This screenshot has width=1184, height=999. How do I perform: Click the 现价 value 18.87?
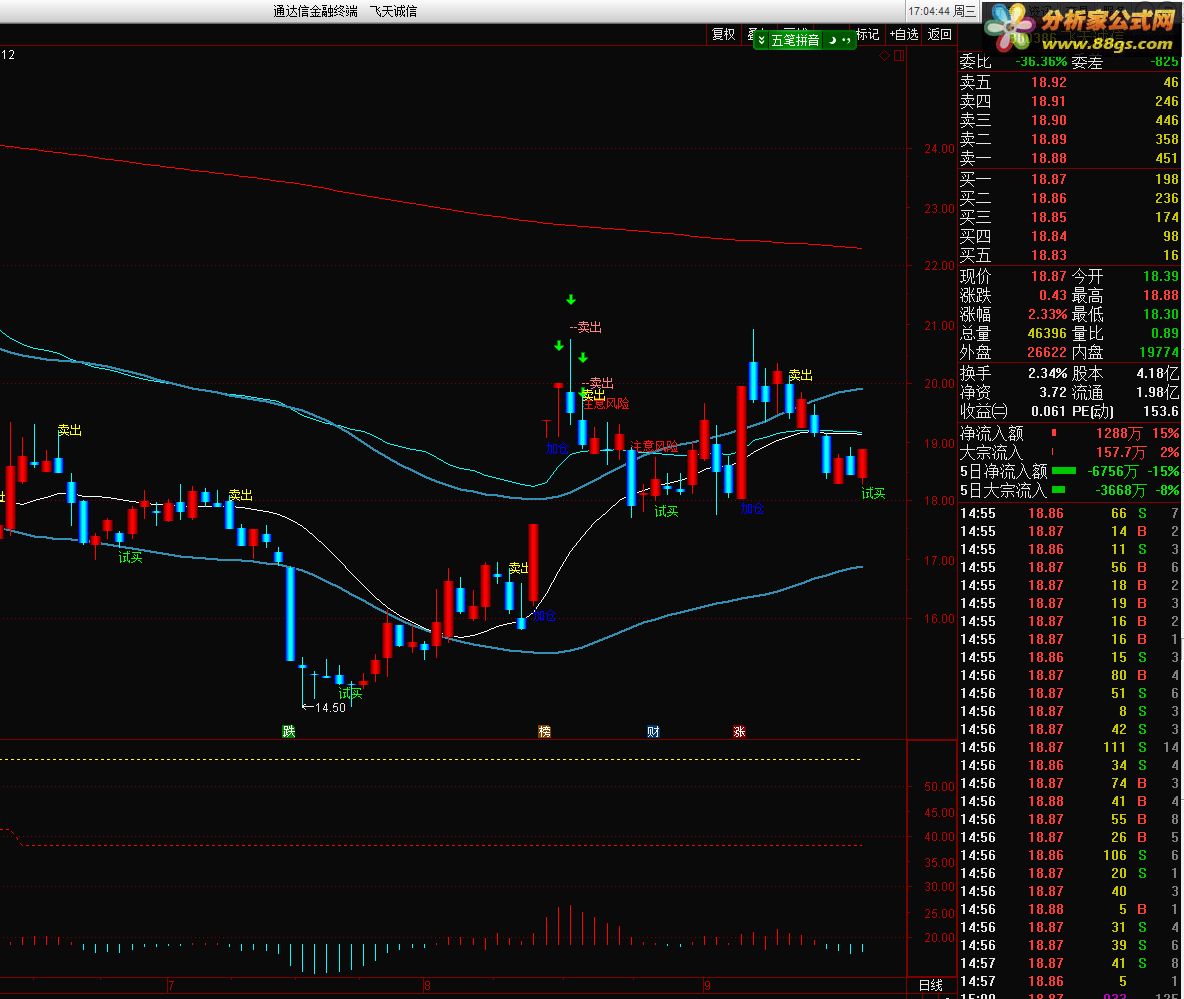point(1049,276)
